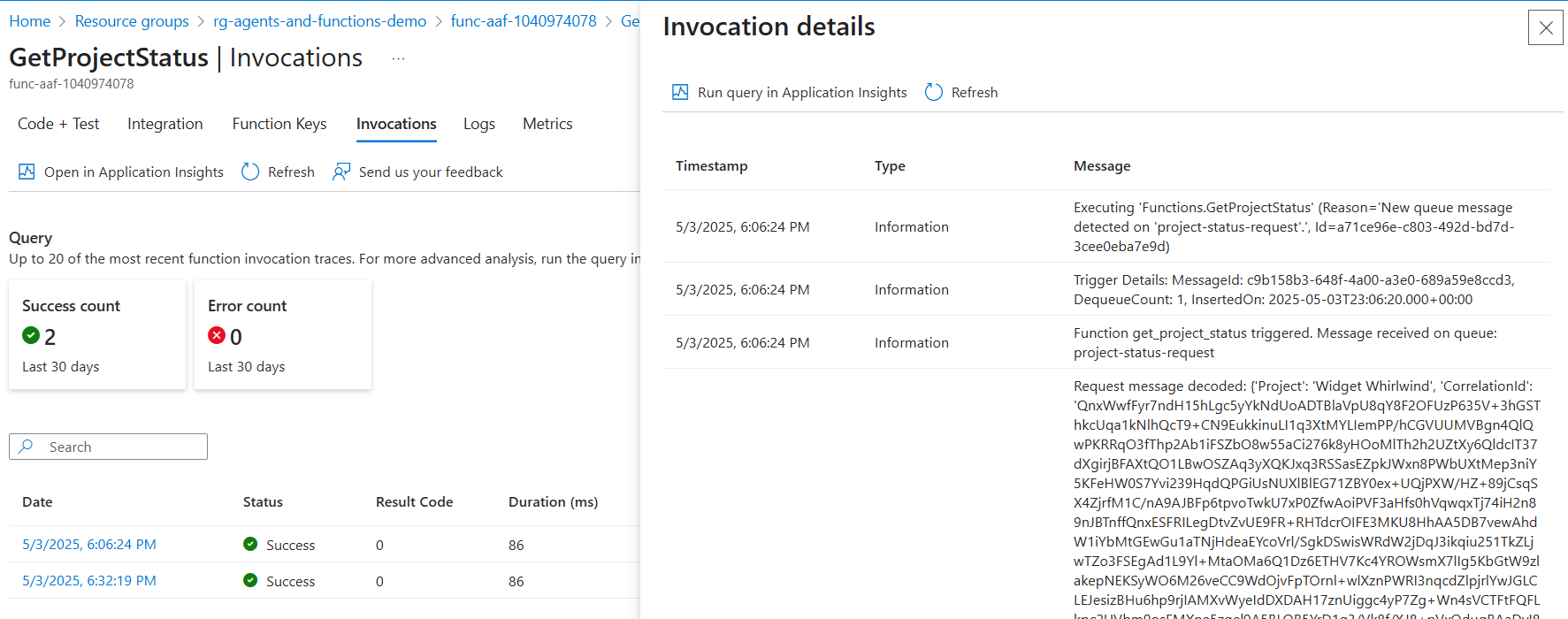1568x619 pixels.
Task: Click the Request message decoded text
Action: pos(1307,498)
